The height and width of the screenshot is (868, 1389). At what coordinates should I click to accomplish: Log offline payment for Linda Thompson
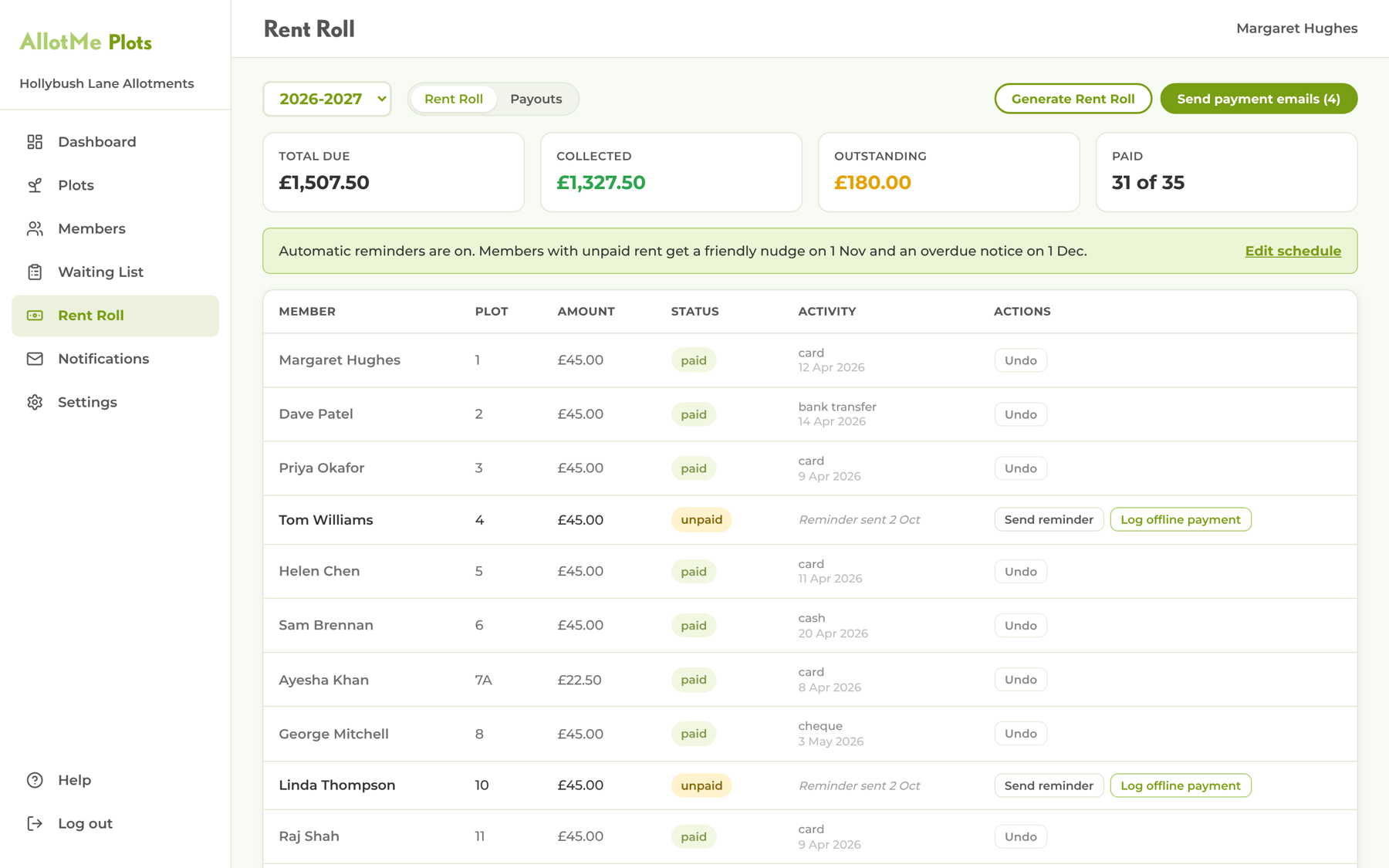point(1181,785)
